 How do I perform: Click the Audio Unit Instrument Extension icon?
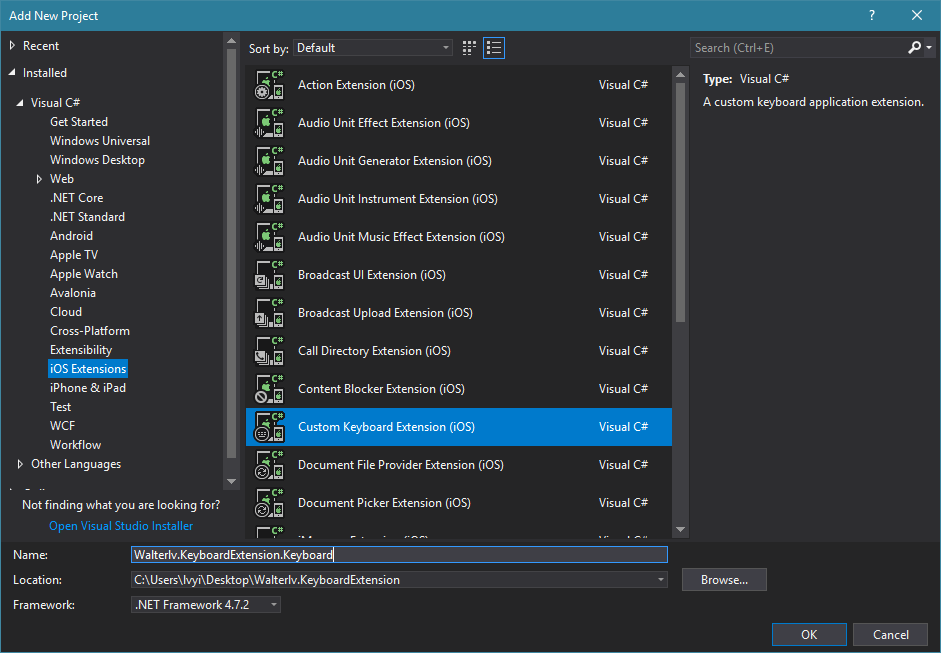(x=269, y=199)
